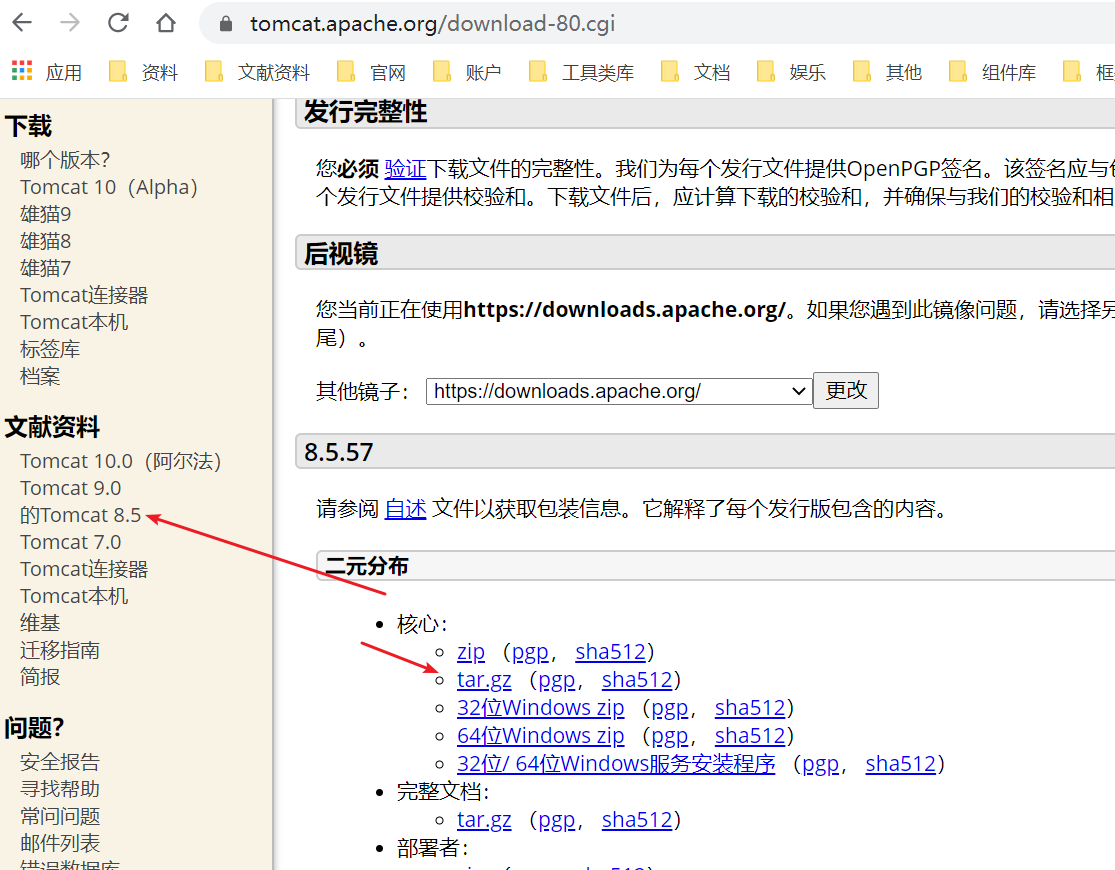Open the 文献资料 bookmark folder
Image resolution: width=1115 pixels, height=870 pixels.
click(x=257, y=72)
